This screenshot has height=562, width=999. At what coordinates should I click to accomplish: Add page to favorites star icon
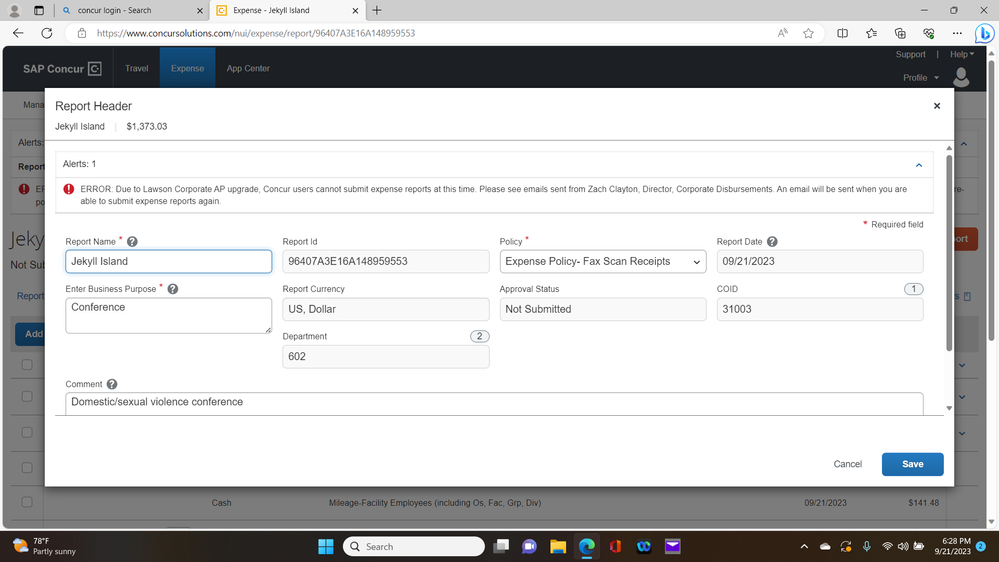[808, 33]
